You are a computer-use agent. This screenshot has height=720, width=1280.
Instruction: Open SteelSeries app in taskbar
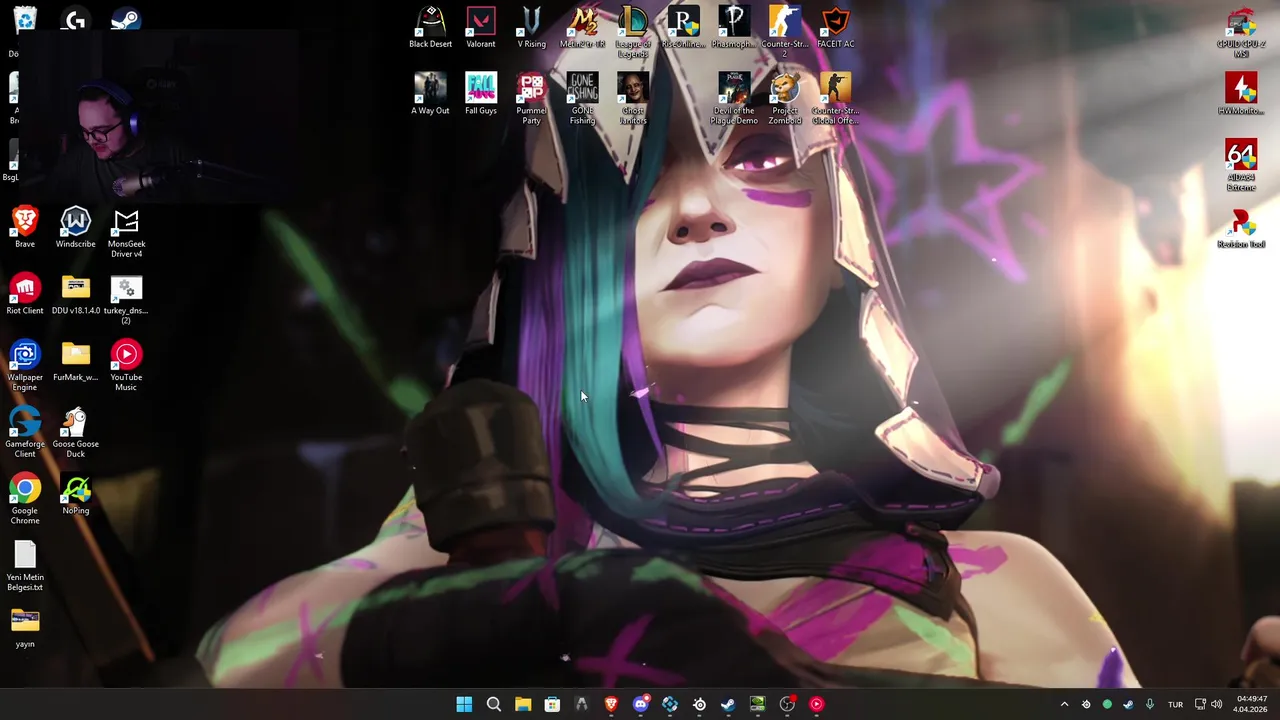point(699,704)
